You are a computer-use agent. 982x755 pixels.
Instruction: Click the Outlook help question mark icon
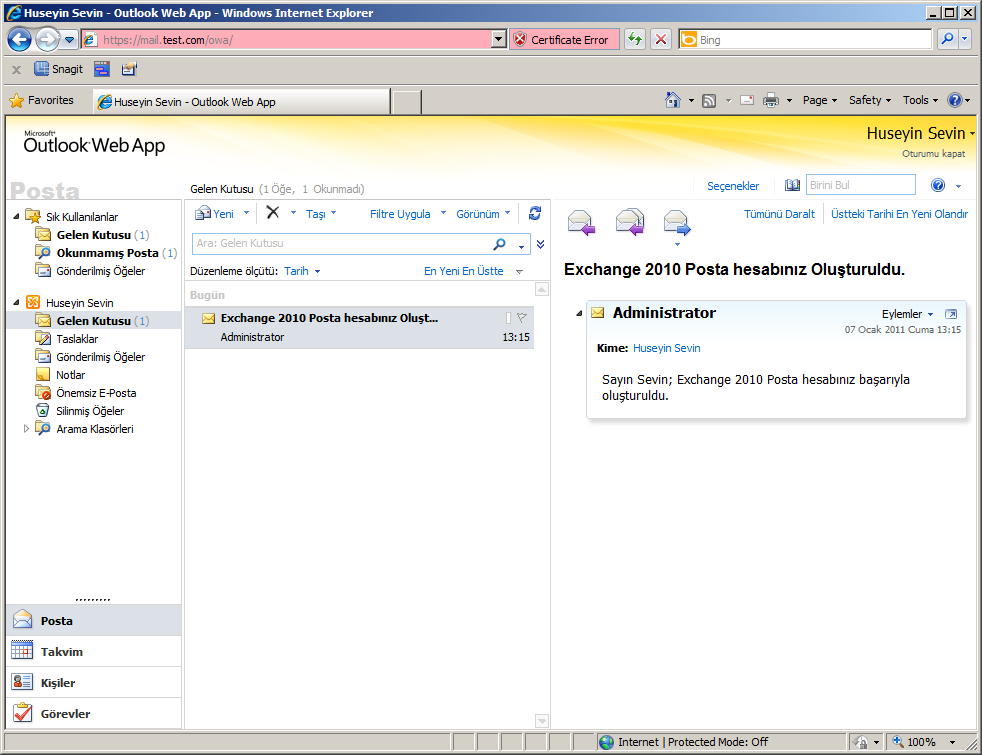click(938, 185)
